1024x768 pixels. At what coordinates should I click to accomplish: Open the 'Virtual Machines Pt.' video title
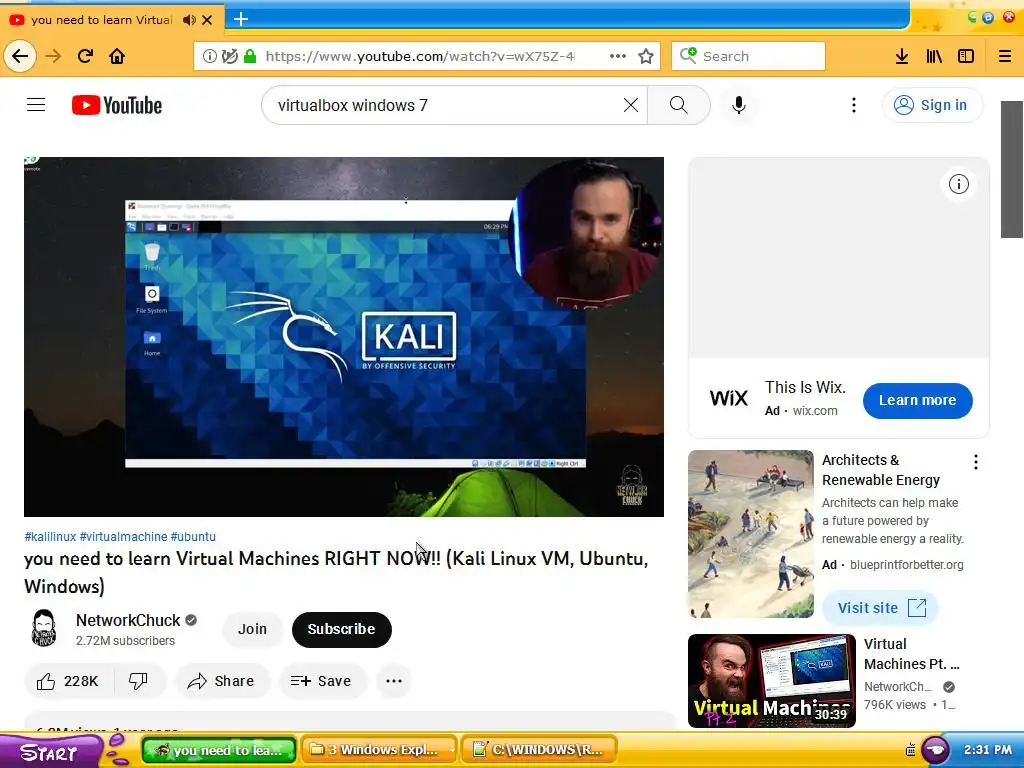(x=911, y=654)
